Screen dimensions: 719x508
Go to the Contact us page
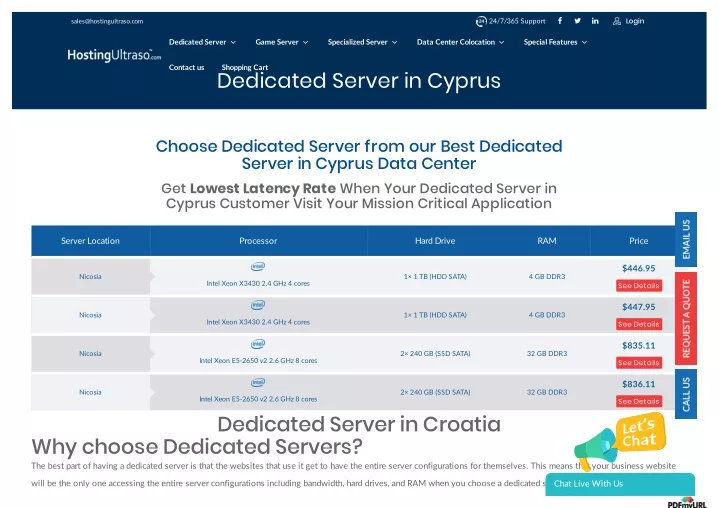click(x=187, y=67)
